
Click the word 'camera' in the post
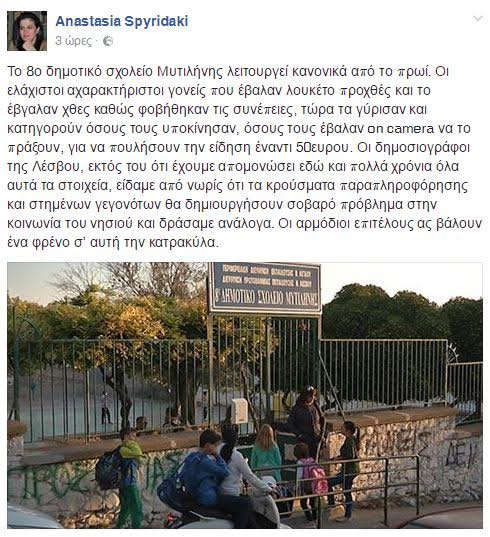(410, 129)
